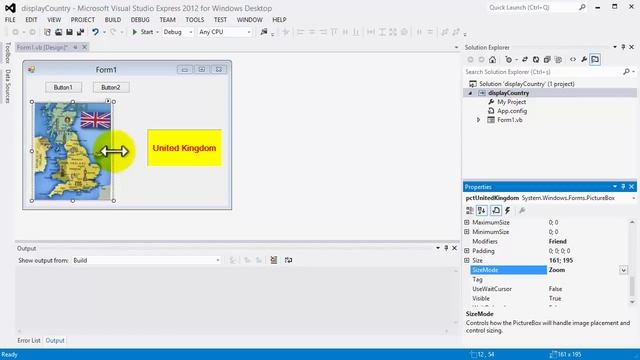640x360 pixels.
Task: Click the View Code icon in Solution Explorer
Action: (573, 60)
